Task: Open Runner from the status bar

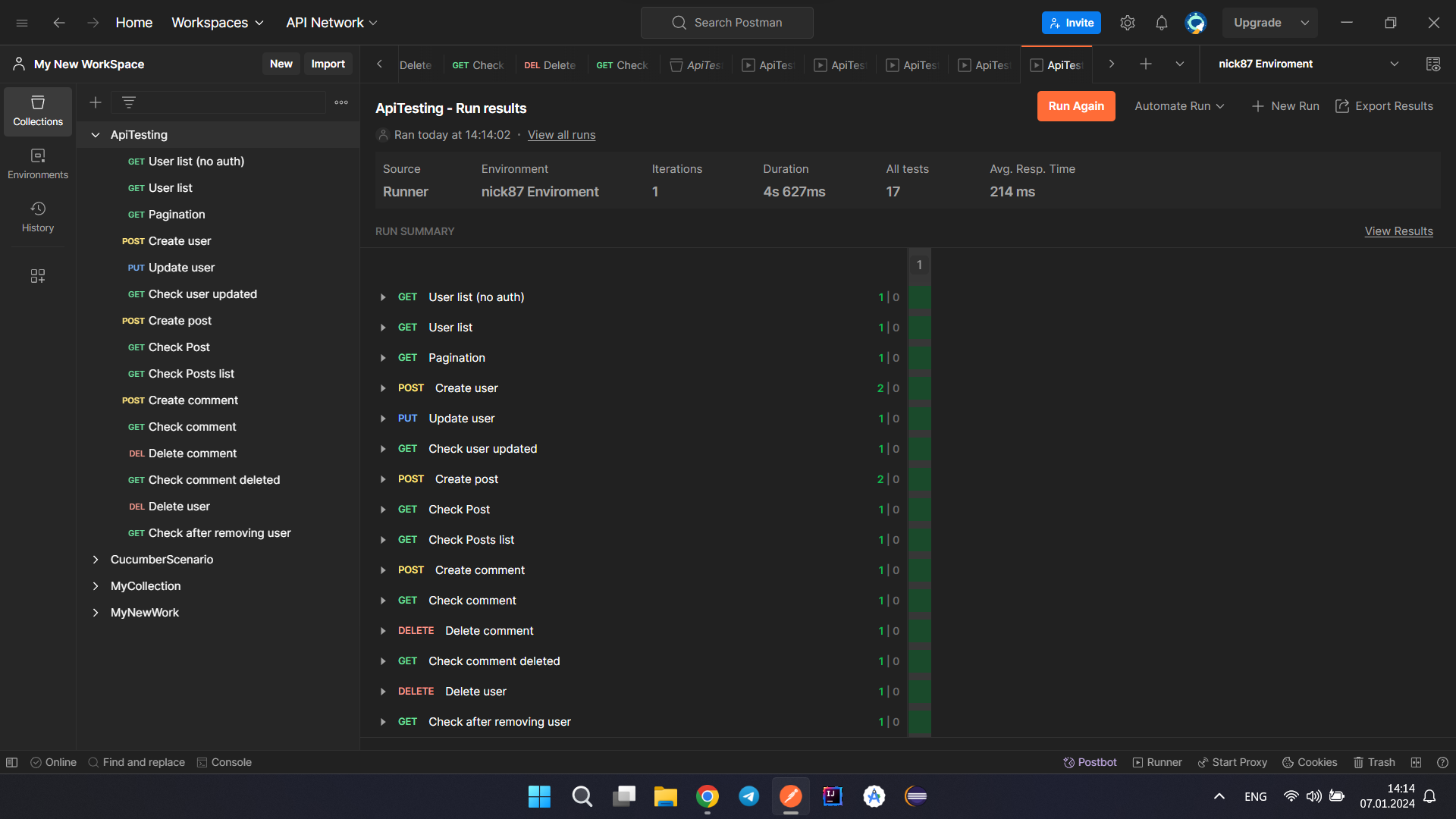Action: (1157, 762)
